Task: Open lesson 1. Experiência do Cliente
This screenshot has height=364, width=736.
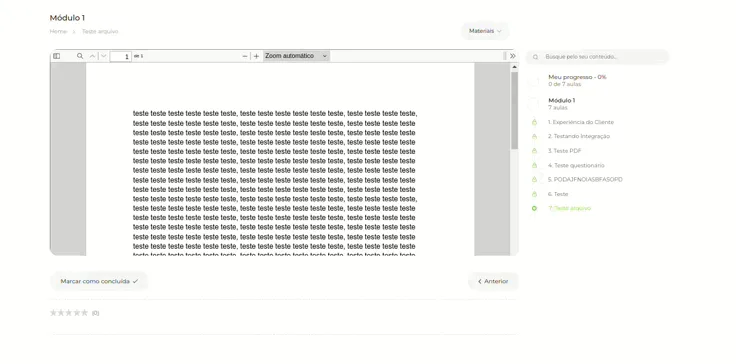Action: point(581,122)
